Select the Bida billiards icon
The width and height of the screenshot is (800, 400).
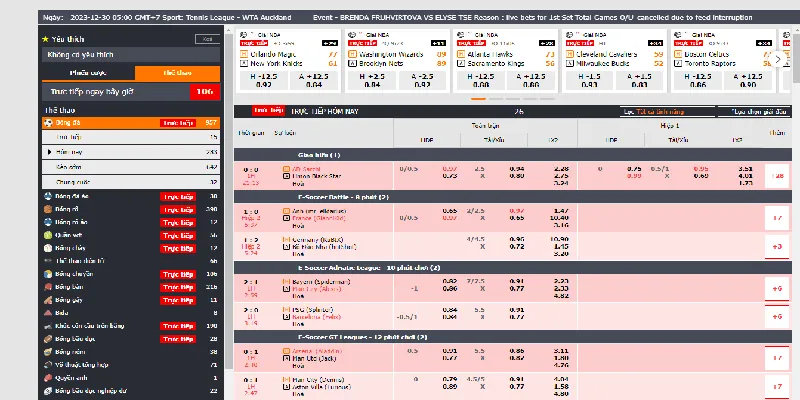click(x=48, y=313)
